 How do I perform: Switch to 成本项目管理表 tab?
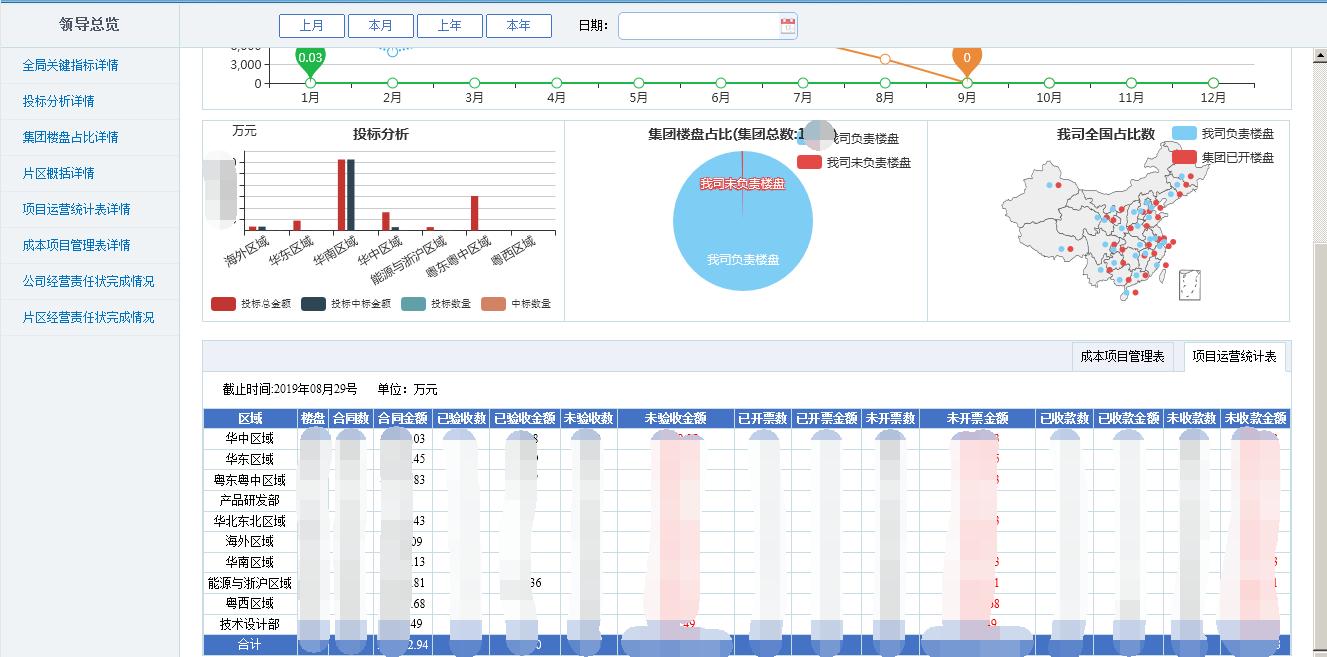(1122, 357)
